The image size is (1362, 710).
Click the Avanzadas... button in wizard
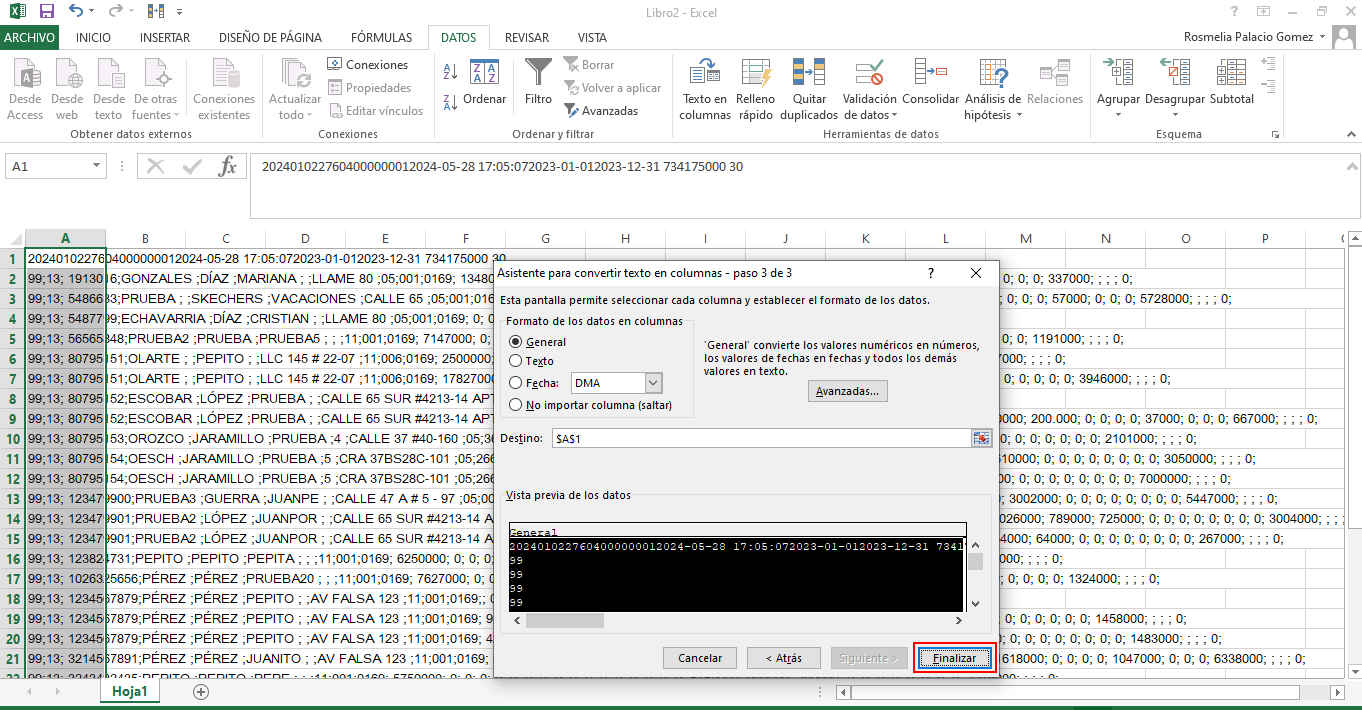coord(847,391)
